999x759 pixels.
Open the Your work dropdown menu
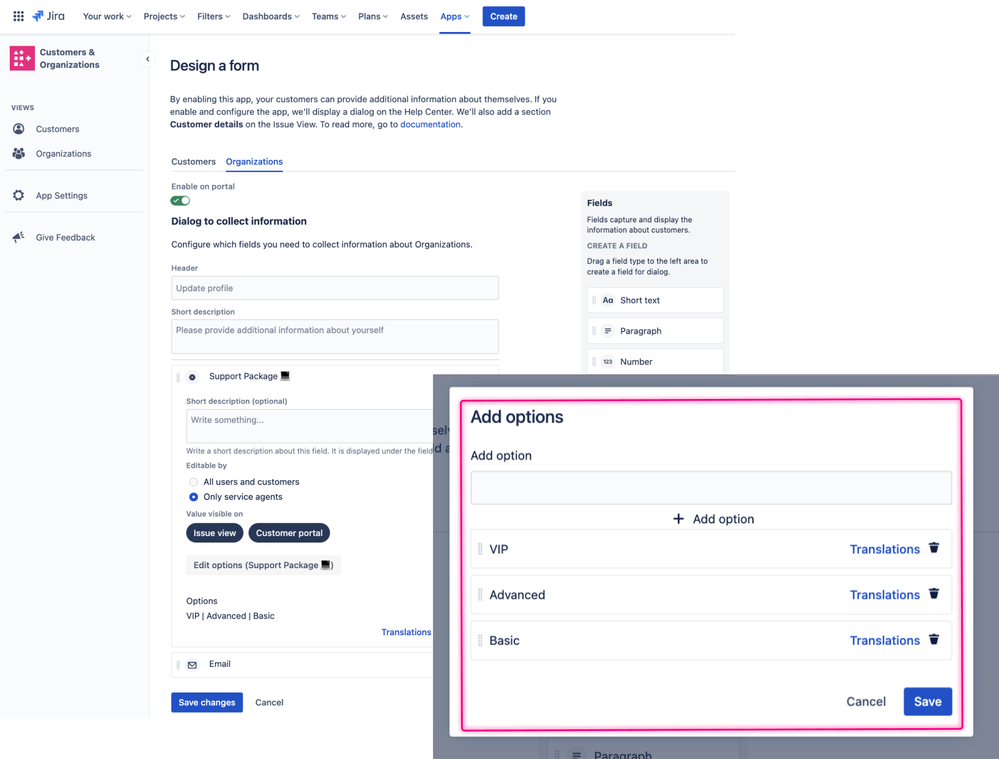(107, 17)
